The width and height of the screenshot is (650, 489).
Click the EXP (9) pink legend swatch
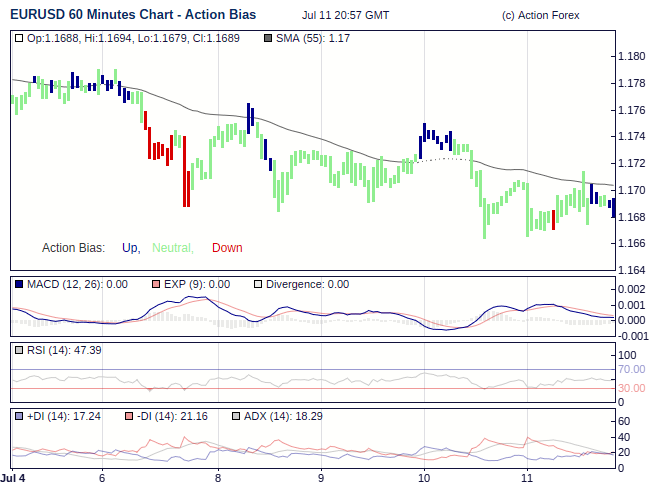coord(155,284)
